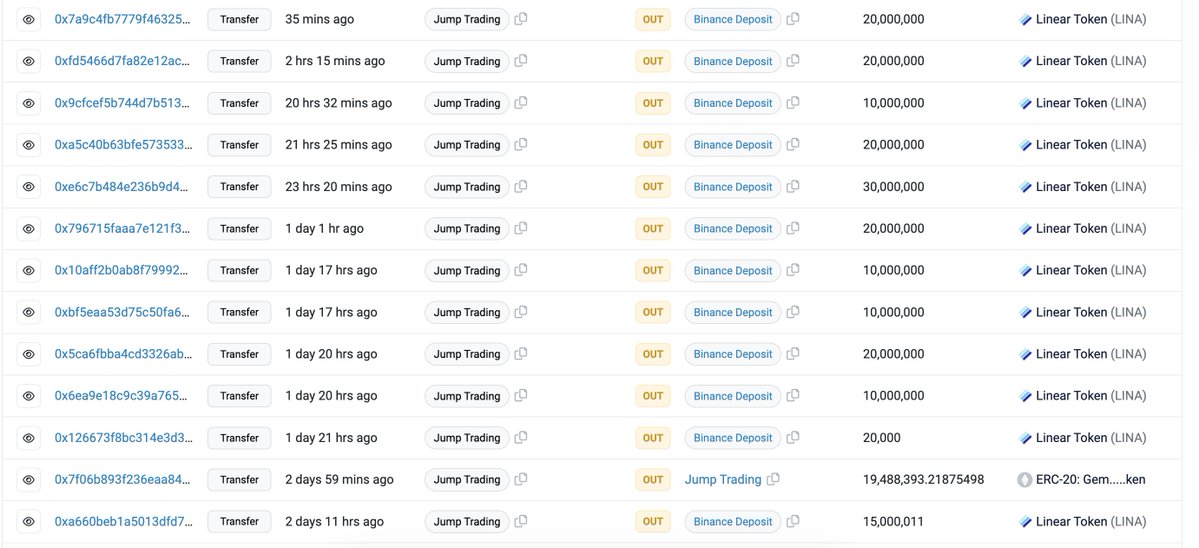The image size is (1199, 548).
Task: Copy Jump Trading address in 0x7a9c4fb7779f46325 row
Action: (x=521, y=19)
